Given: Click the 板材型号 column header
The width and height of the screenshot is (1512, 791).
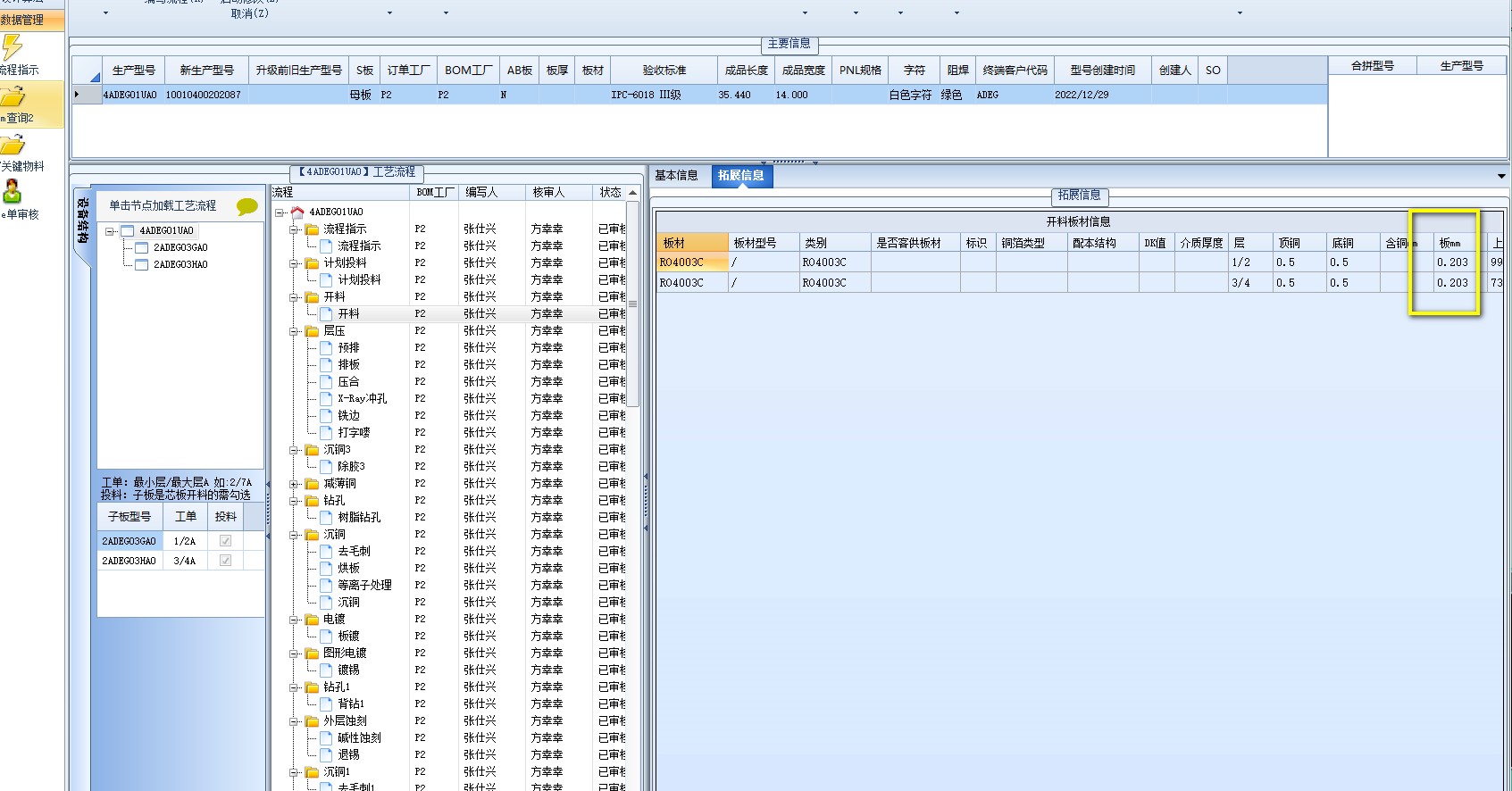Looking at the screenshot, I should pyautogui.click(x=764, y=243).
